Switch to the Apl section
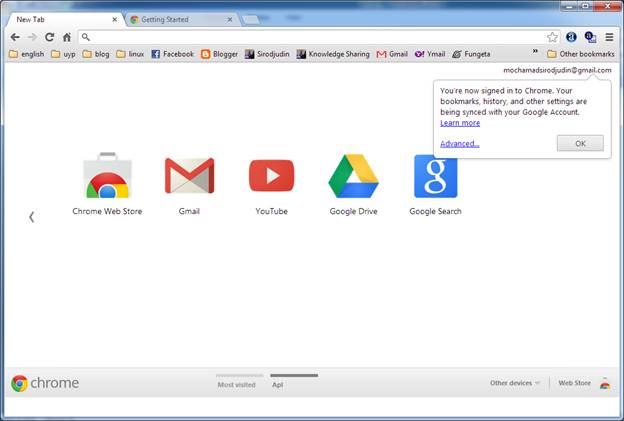Viewport: 624px width, 421px height. click(294, 382)
